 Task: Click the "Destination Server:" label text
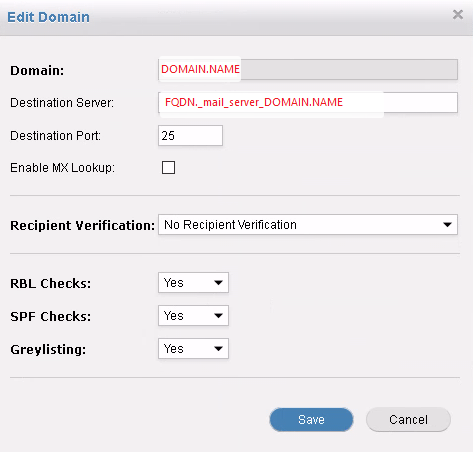pyautogui.click(x=62, y=103)
